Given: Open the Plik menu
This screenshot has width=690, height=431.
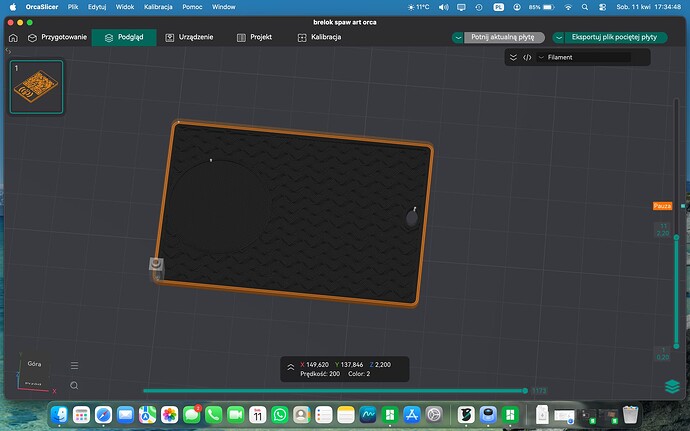Looking at the screenshot, I should [73, 7].
